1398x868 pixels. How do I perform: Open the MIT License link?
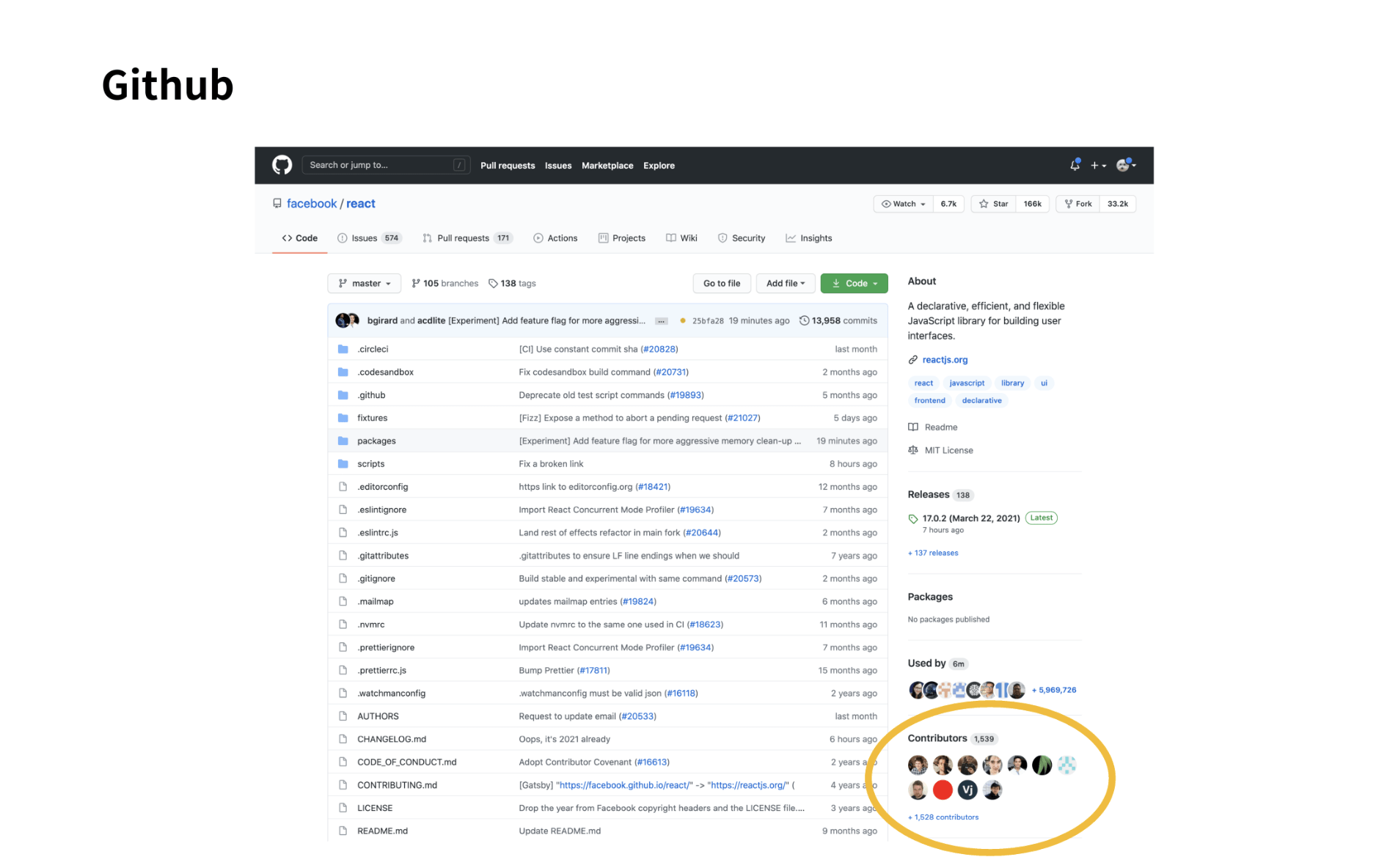pos(940,451)
